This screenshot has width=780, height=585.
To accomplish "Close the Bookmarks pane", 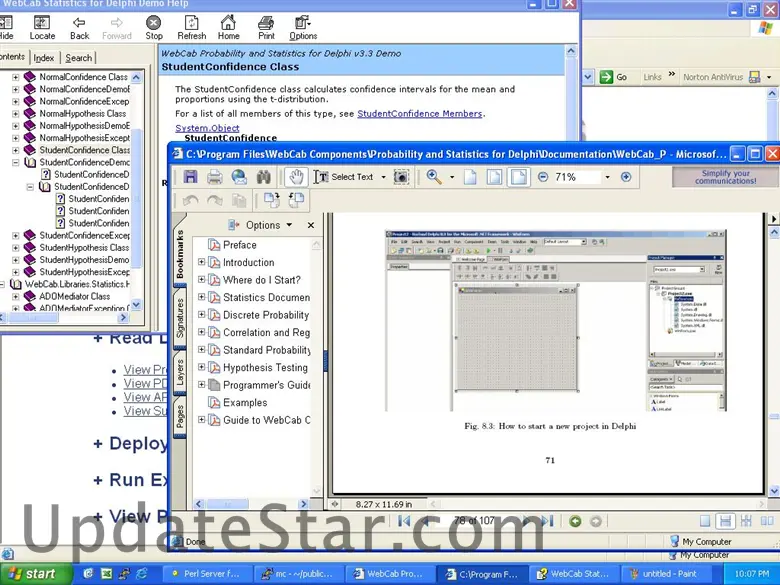I will (x=311, y=225).
